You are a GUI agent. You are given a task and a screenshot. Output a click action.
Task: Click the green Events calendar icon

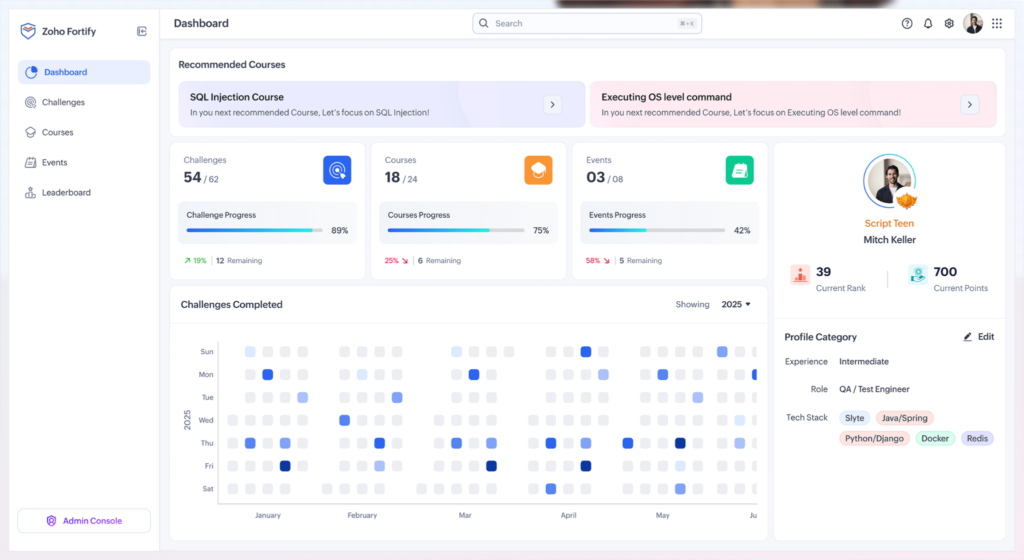[x=739, y=170]
